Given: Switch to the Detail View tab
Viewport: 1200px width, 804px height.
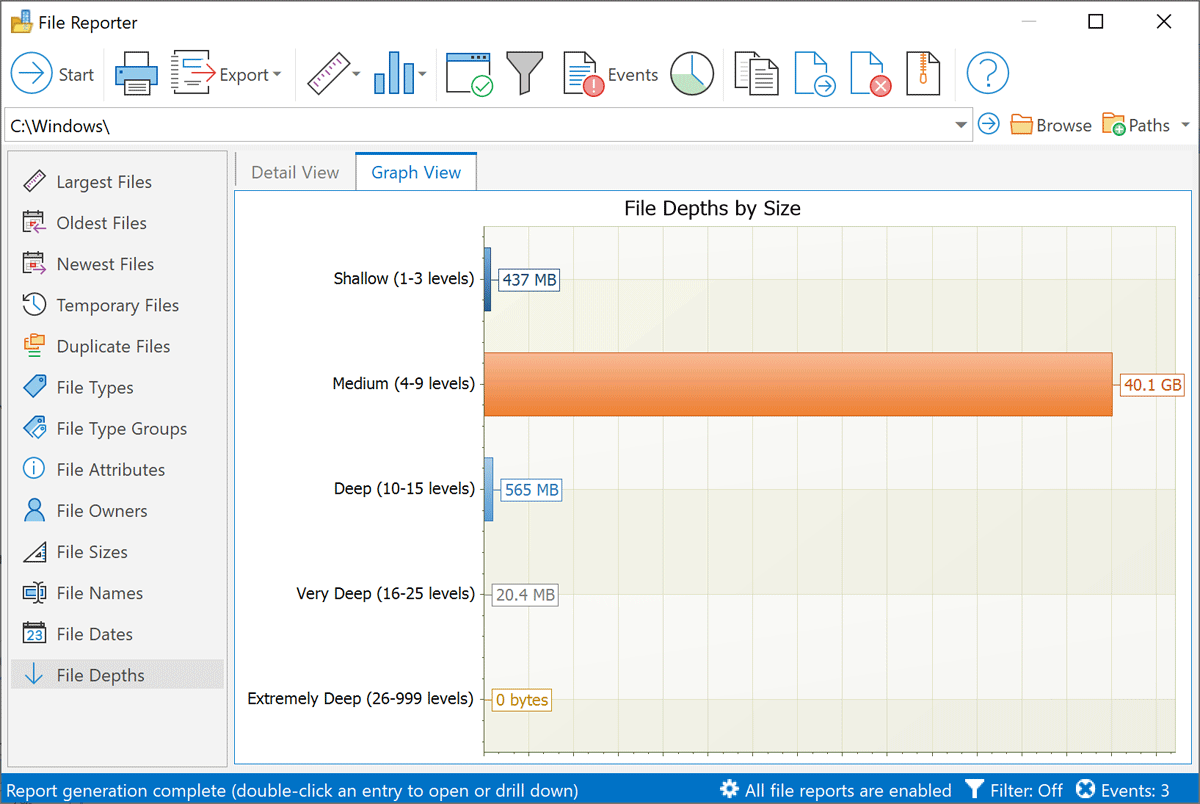Looking at the screenshot, I should coord(295,172).
